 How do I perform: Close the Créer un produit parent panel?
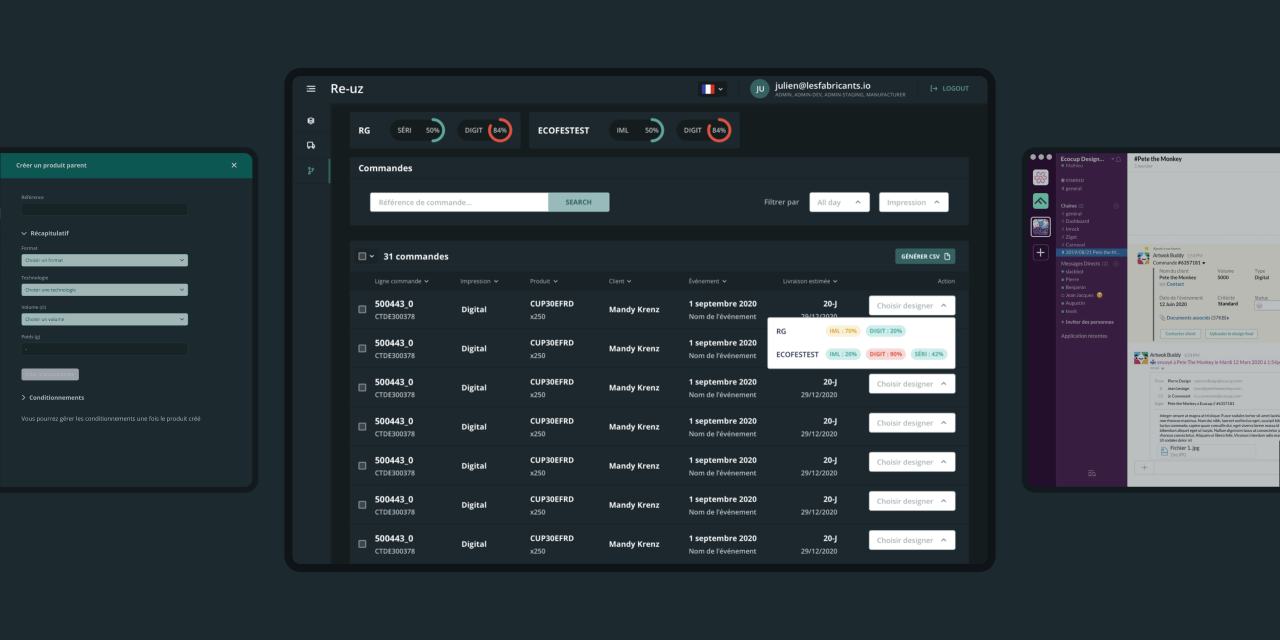(x=234, y=165)
